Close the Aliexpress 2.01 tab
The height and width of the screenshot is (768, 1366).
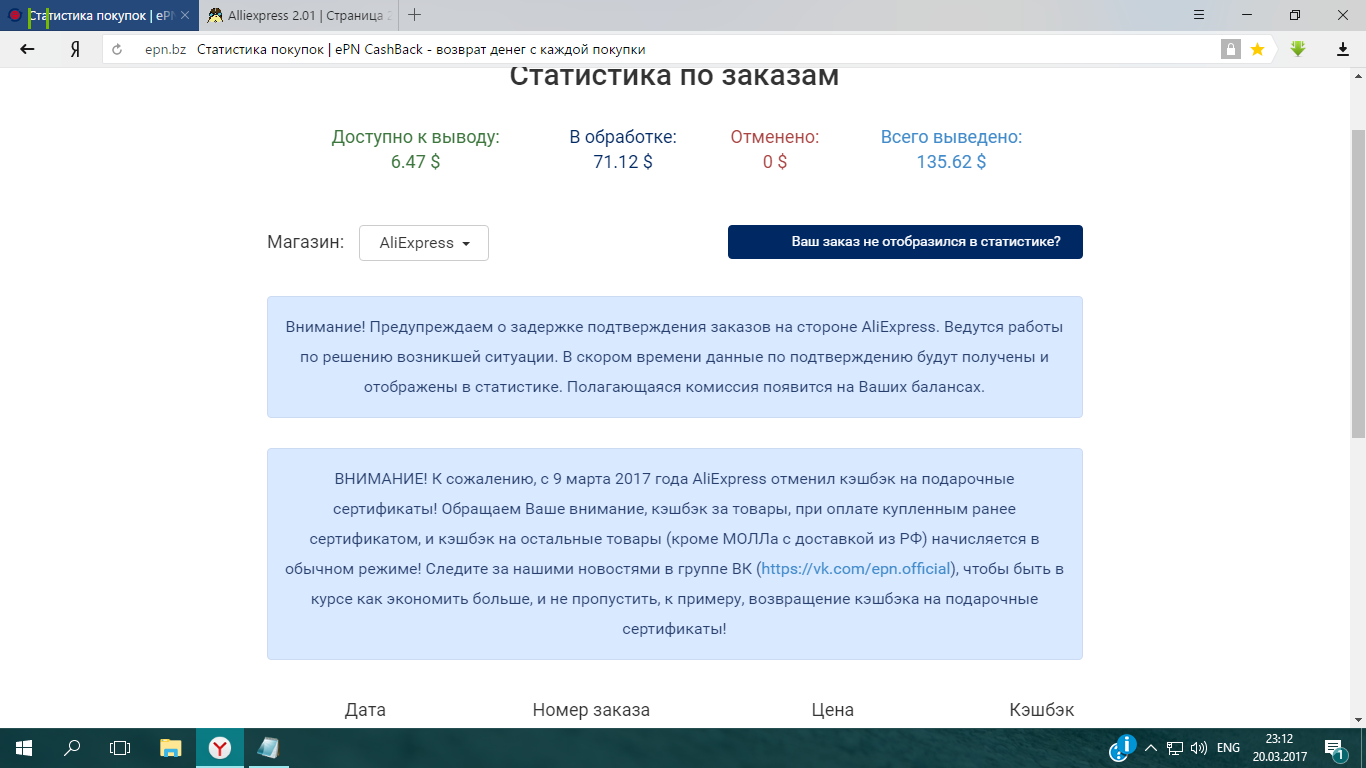[x=389, y=15]
